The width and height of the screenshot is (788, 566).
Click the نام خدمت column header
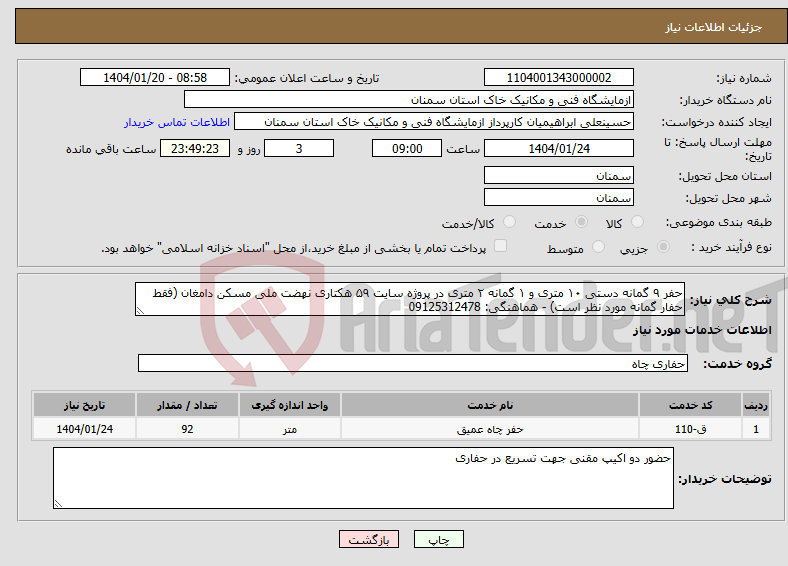point(490,405)
